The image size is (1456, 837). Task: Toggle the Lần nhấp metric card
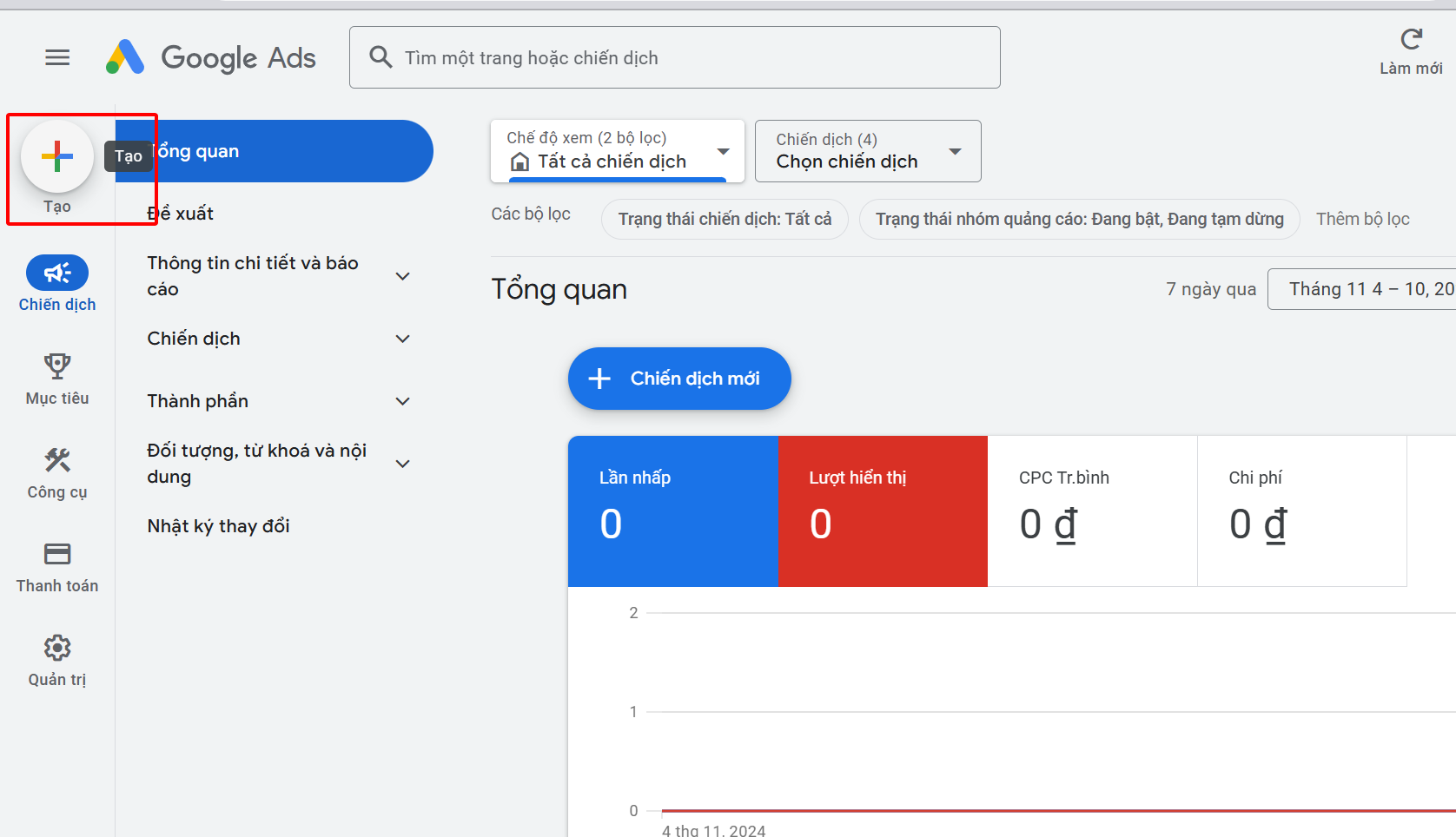pyautogui.click(x=672, y=511)
